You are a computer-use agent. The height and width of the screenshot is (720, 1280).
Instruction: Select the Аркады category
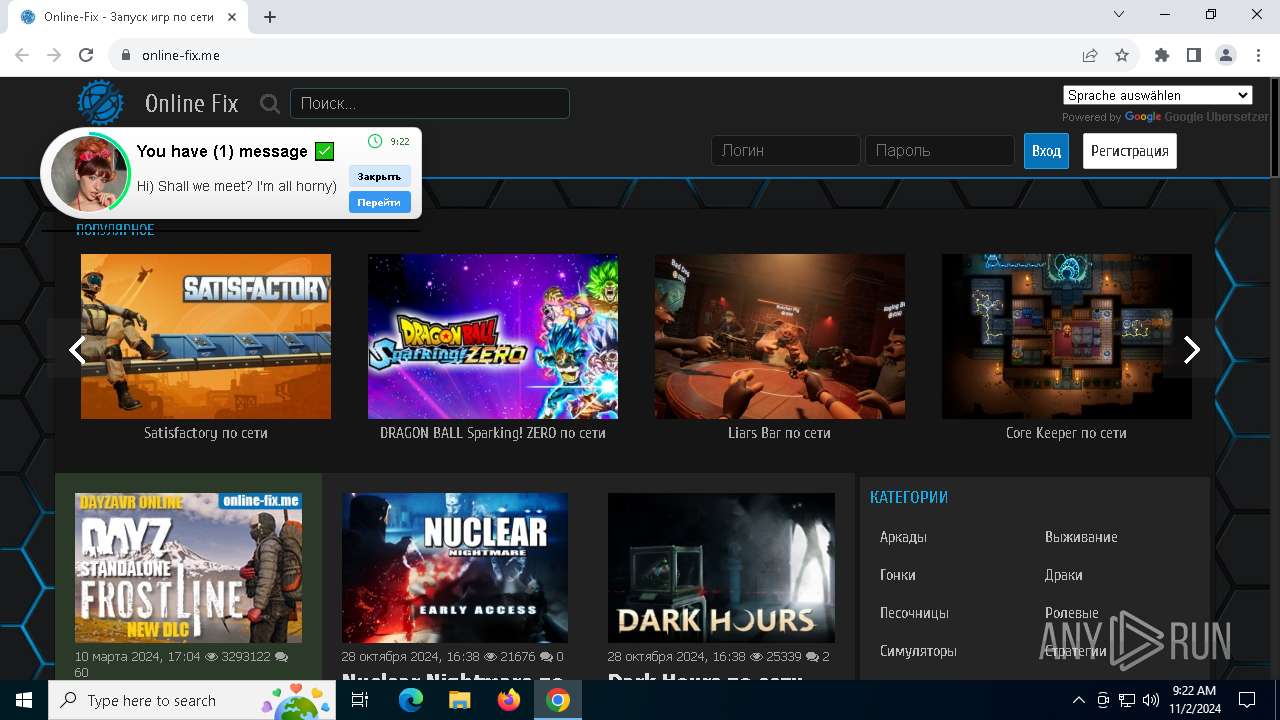(903, 537)
